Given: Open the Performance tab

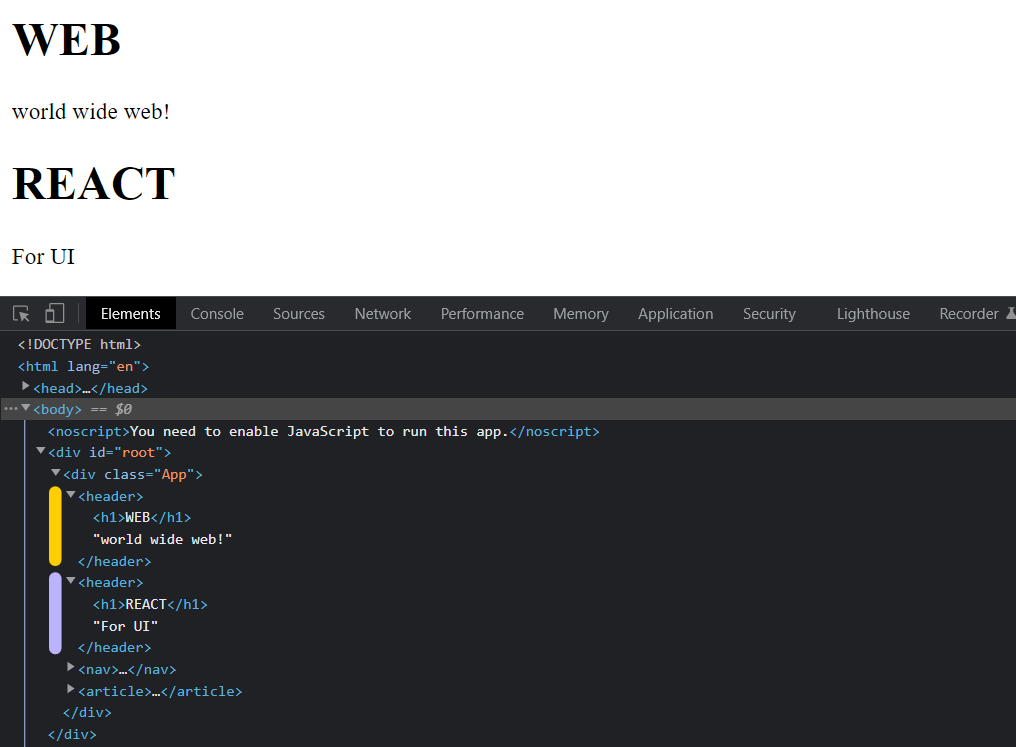Looking at the screenshot, I should coord(482,314).
